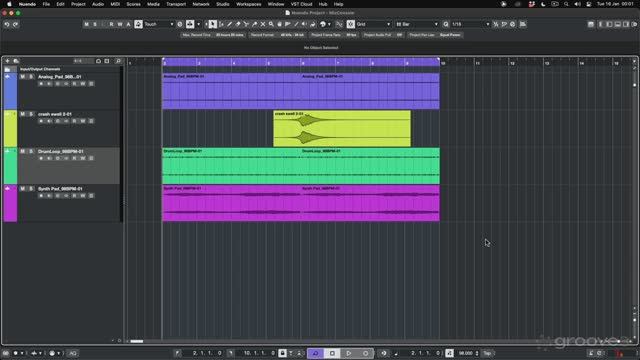Open the Iterative Quantize Q button
640x360 pixels.
click(446, 24)
